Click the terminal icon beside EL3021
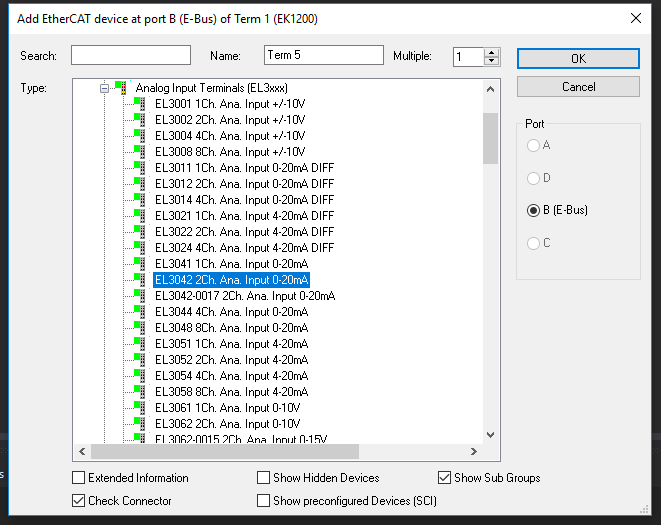The height and width of the screenshot is (525, 661). [x=140, y=215]
